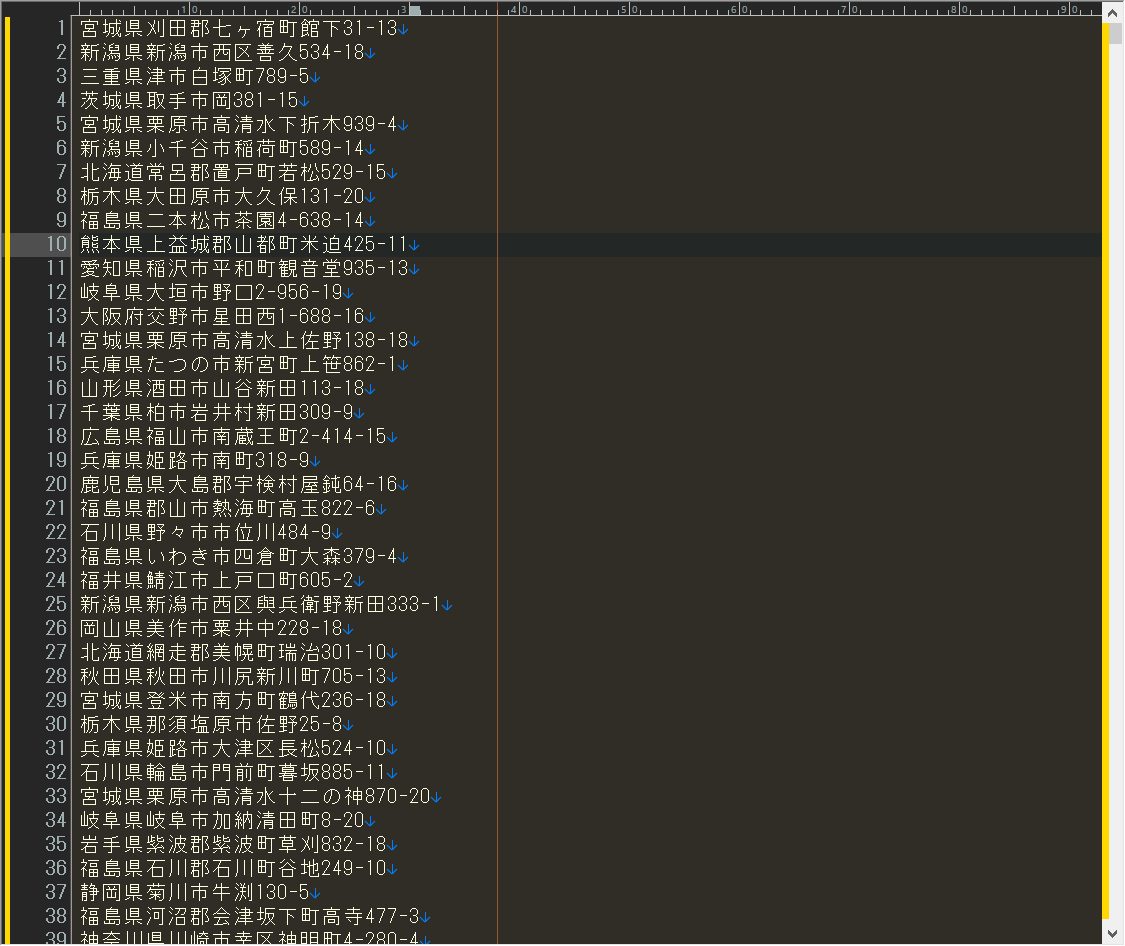Click ruler mark 40 at top
The image size is (1125, 946).
(x=520, y=9)
